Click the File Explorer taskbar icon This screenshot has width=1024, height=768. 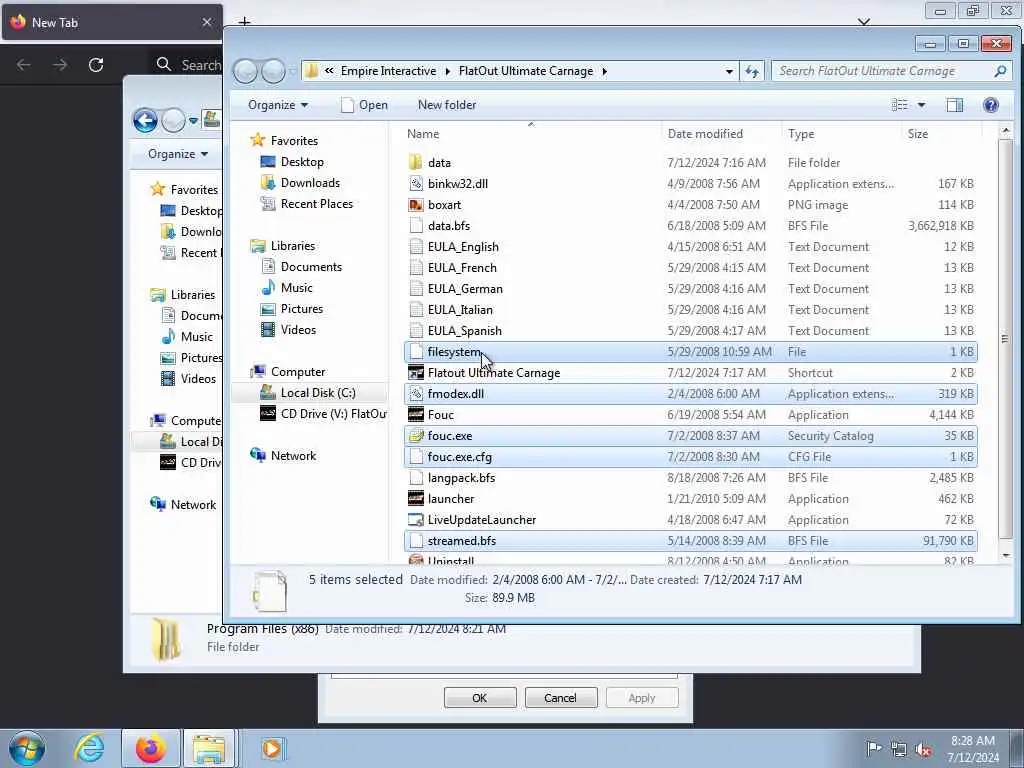208,748
